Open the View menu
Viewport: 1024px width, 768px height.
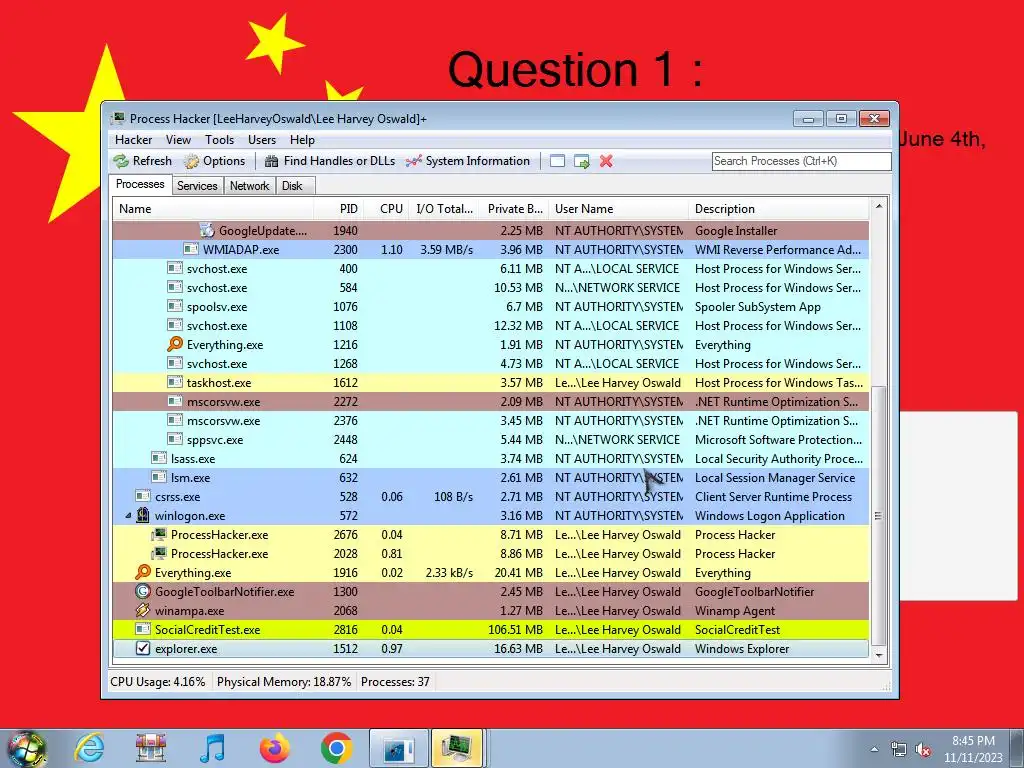click(x=178, y=140)
